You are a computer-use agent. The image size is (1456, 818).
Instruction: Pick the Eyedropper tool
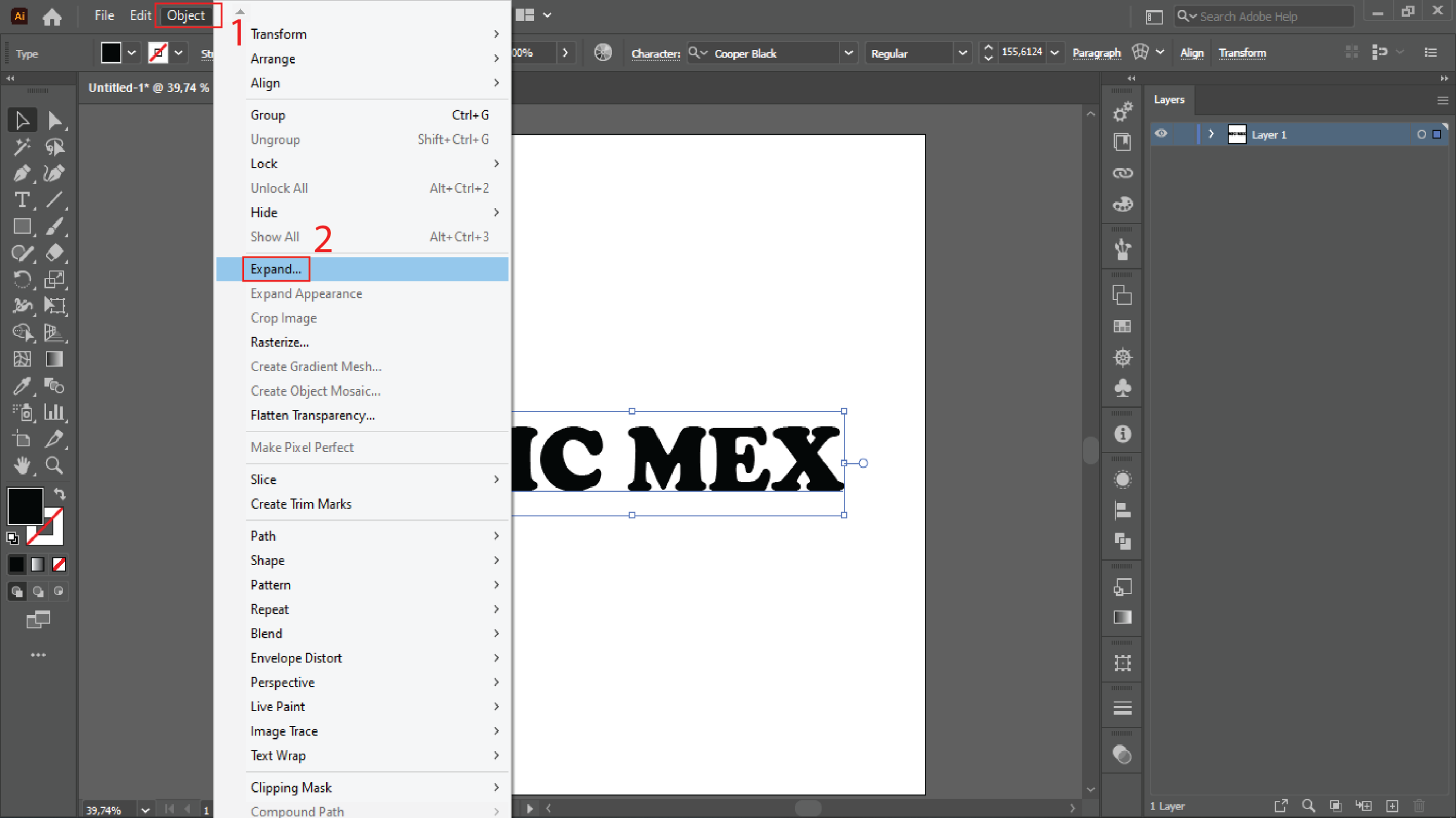[22, 387]
